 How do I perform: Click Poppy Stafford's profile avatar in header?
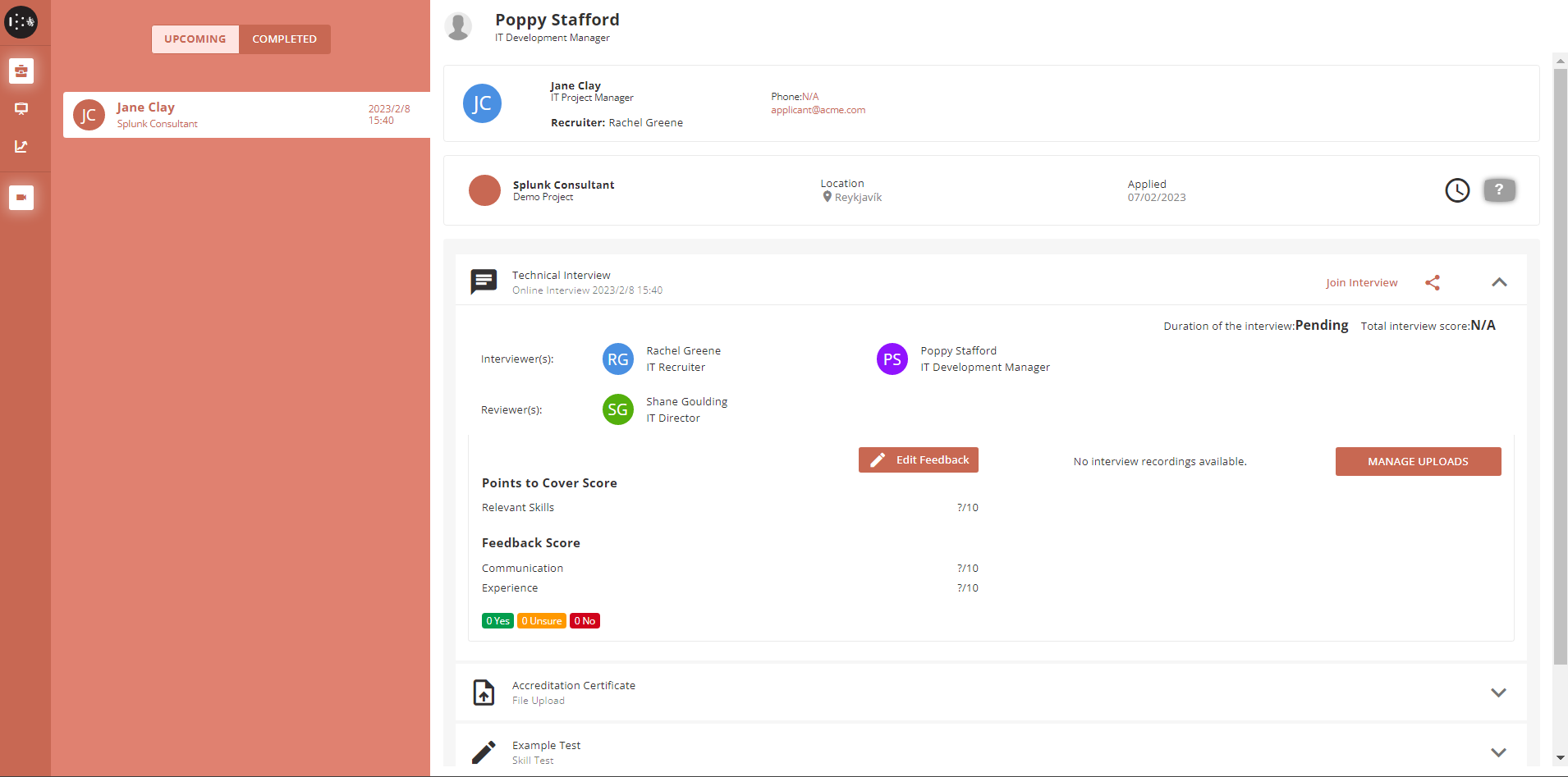(x=458, y=27)
